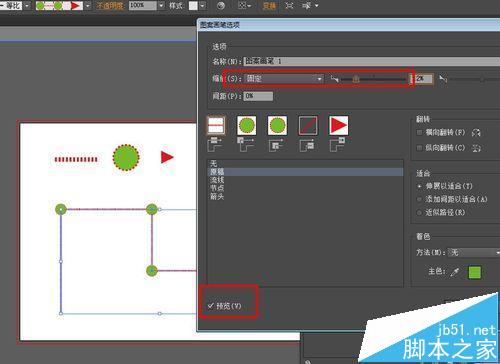Pick key color with the eyedropper

[x=455, y=272]
